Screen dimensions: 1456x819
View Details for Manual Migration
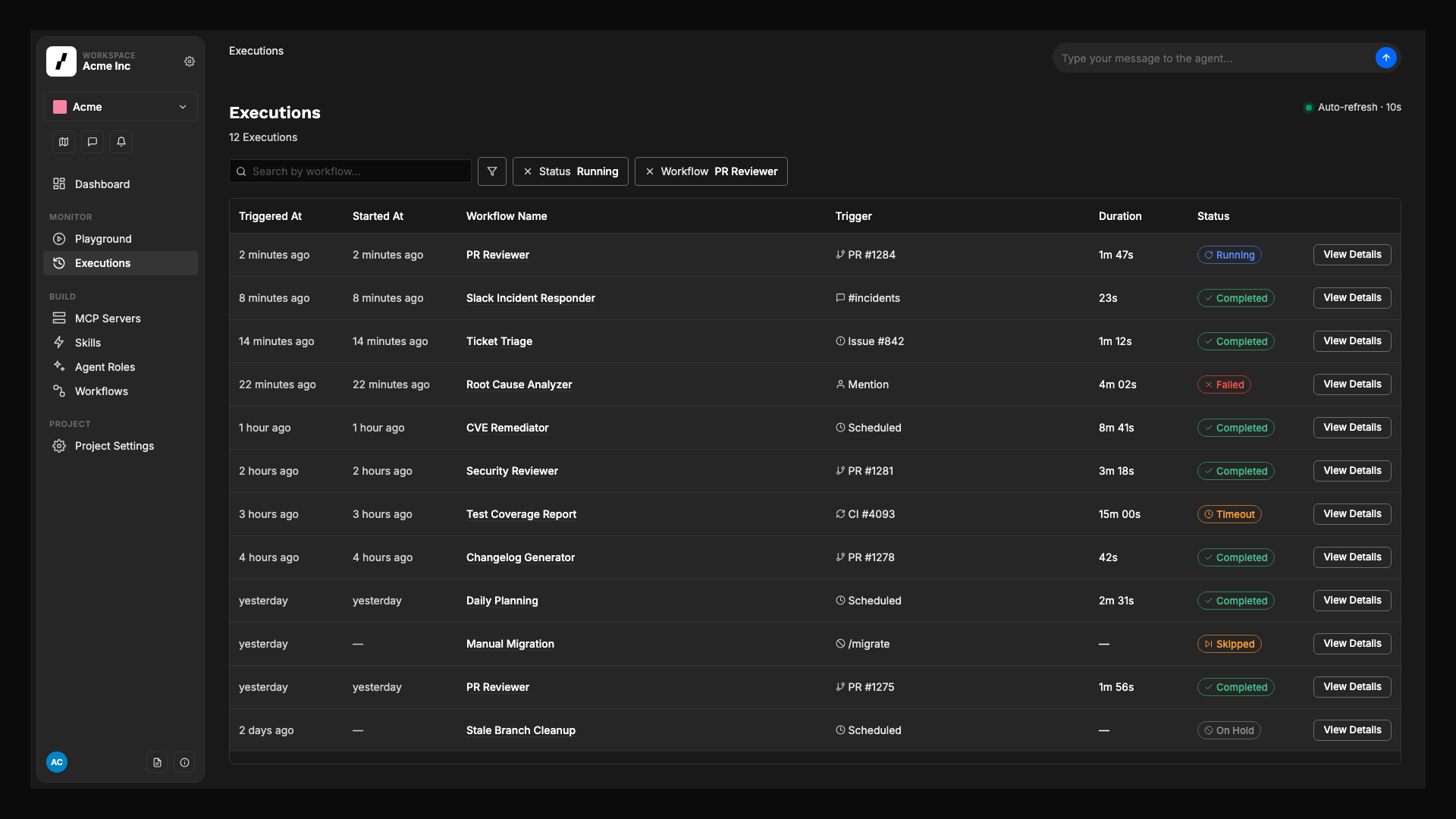[x=1352, y=644]
